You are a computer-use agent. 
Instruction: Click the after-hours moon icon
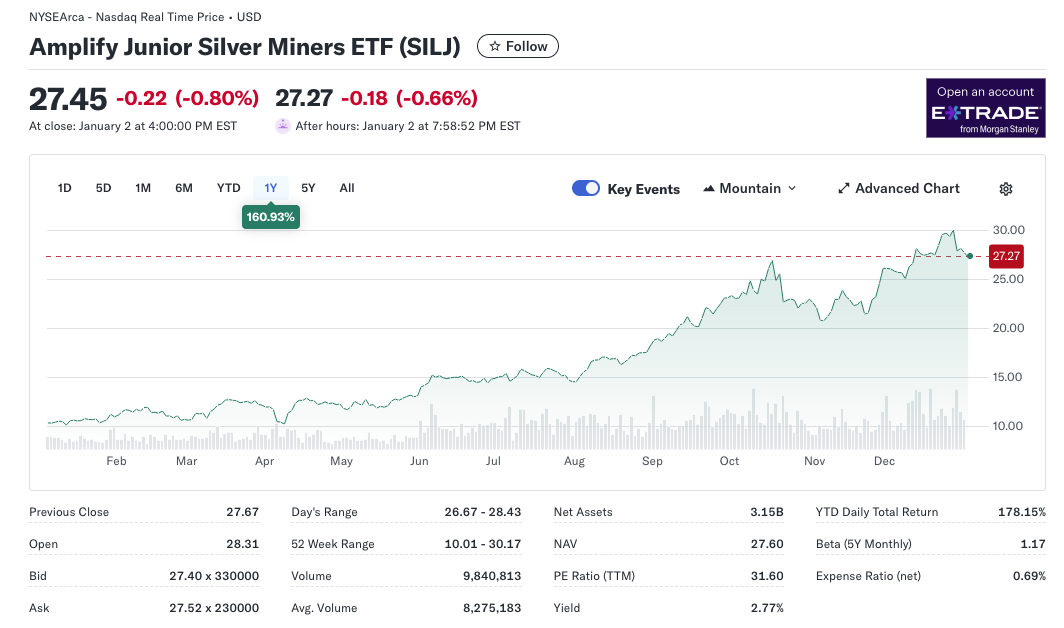[x=282, y=126]
